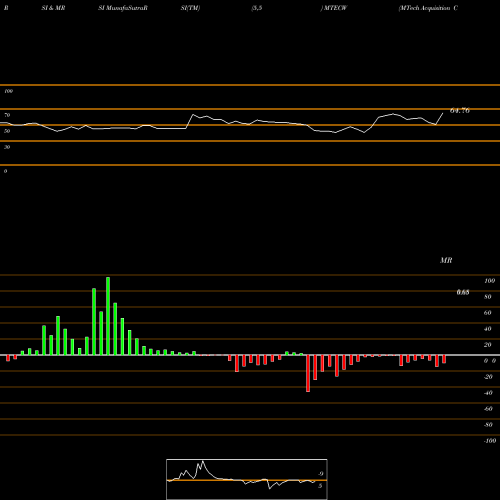Select the ")MTECW" ticker symbol text
This screenshot has height=500, width=500.
[x=334, y=8]
